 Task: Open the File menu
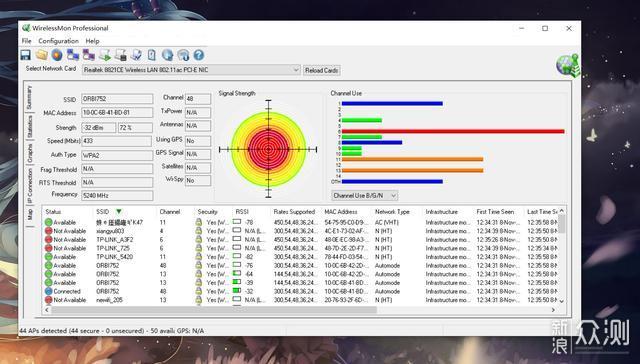(27, 41)
